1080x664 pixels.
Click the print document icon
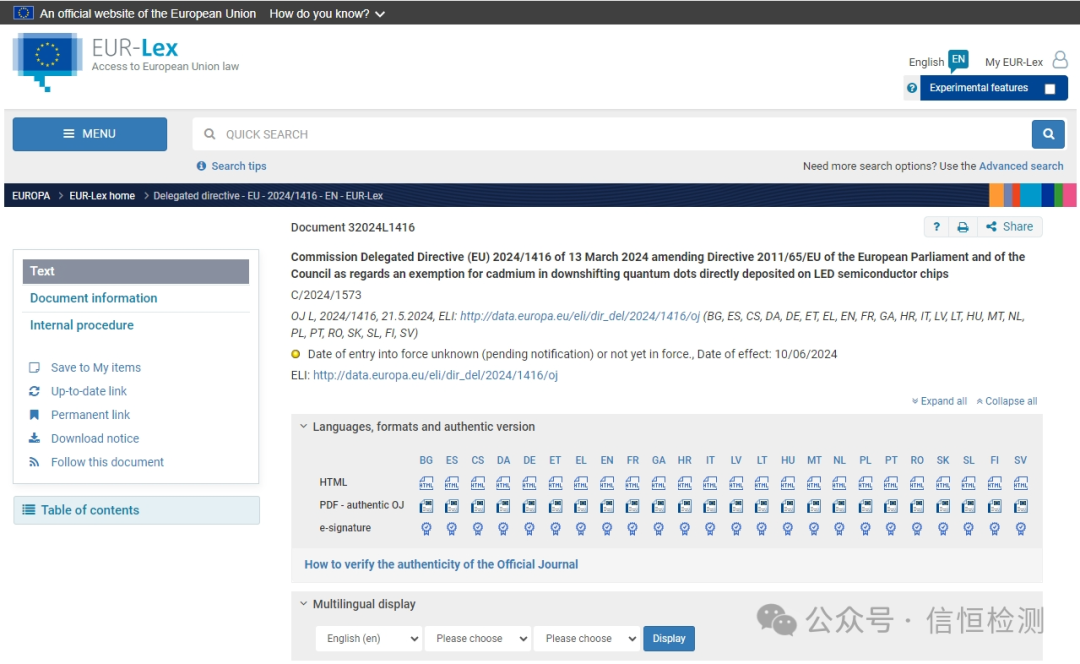coord(962,227)
